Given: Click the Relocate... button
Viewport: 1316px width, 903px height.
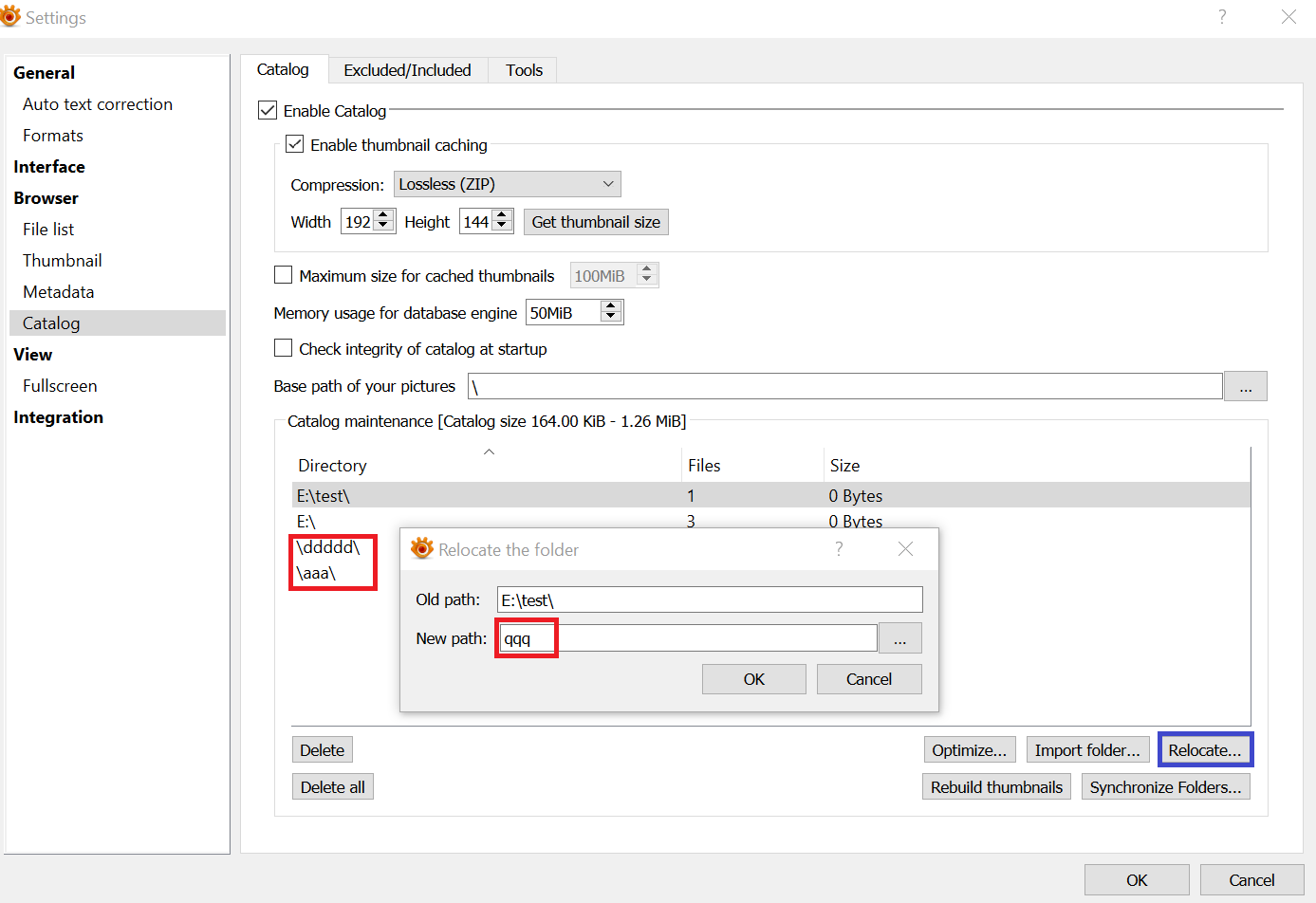Looking at the screenshot, I should [x=1205, y=750].
